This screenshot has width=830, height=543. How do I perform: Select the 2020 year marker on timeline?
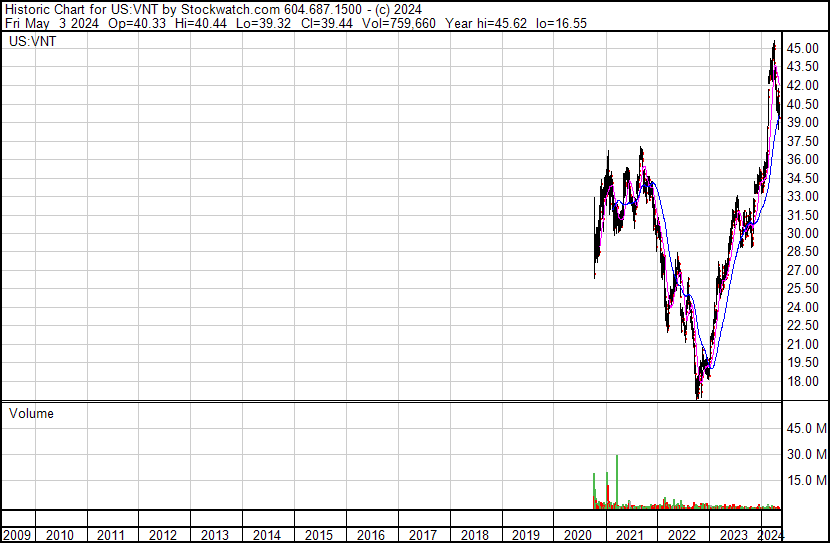578,535
